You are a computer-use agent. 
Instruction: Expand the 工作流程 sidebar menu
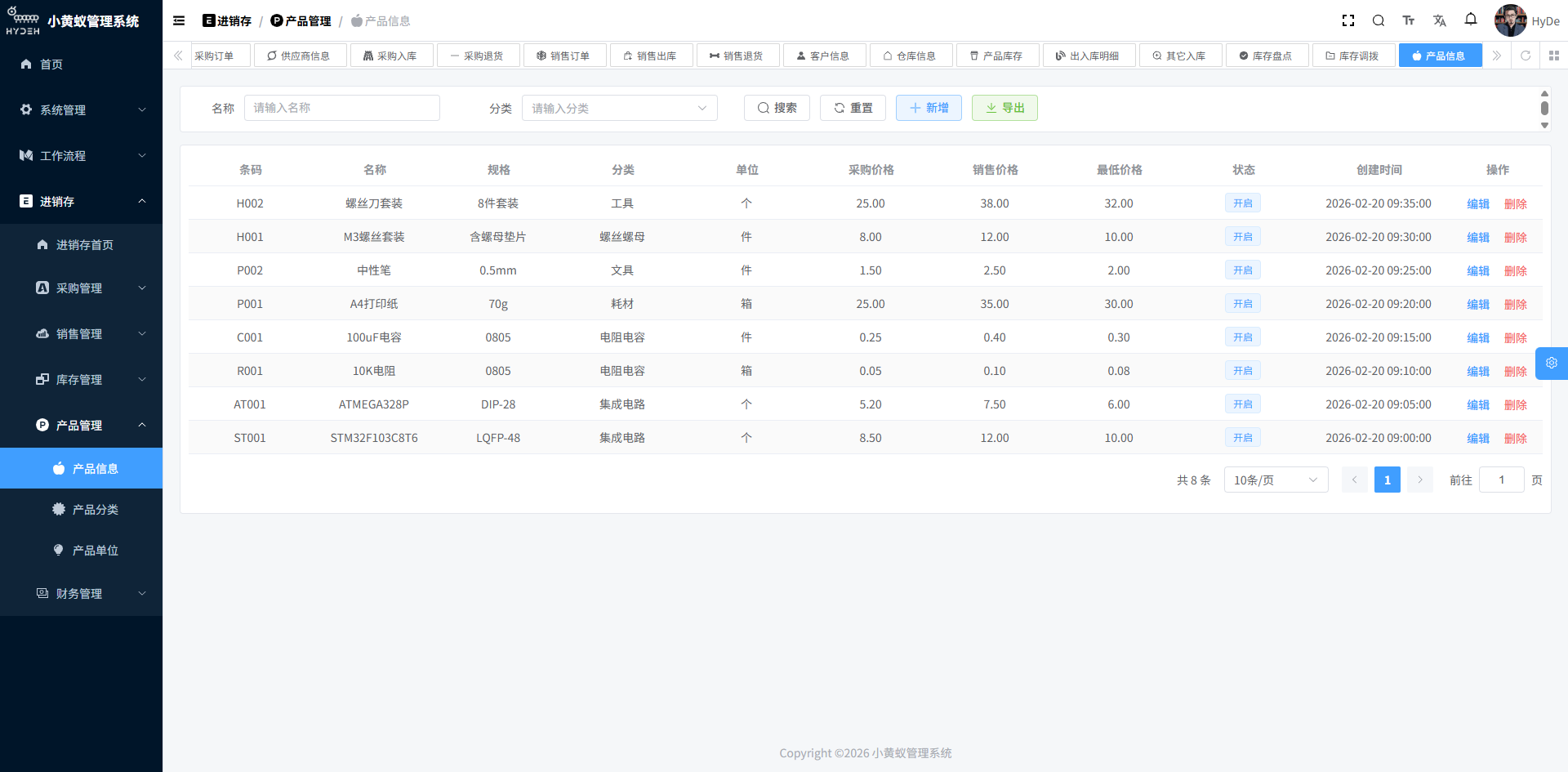point(81,155)
